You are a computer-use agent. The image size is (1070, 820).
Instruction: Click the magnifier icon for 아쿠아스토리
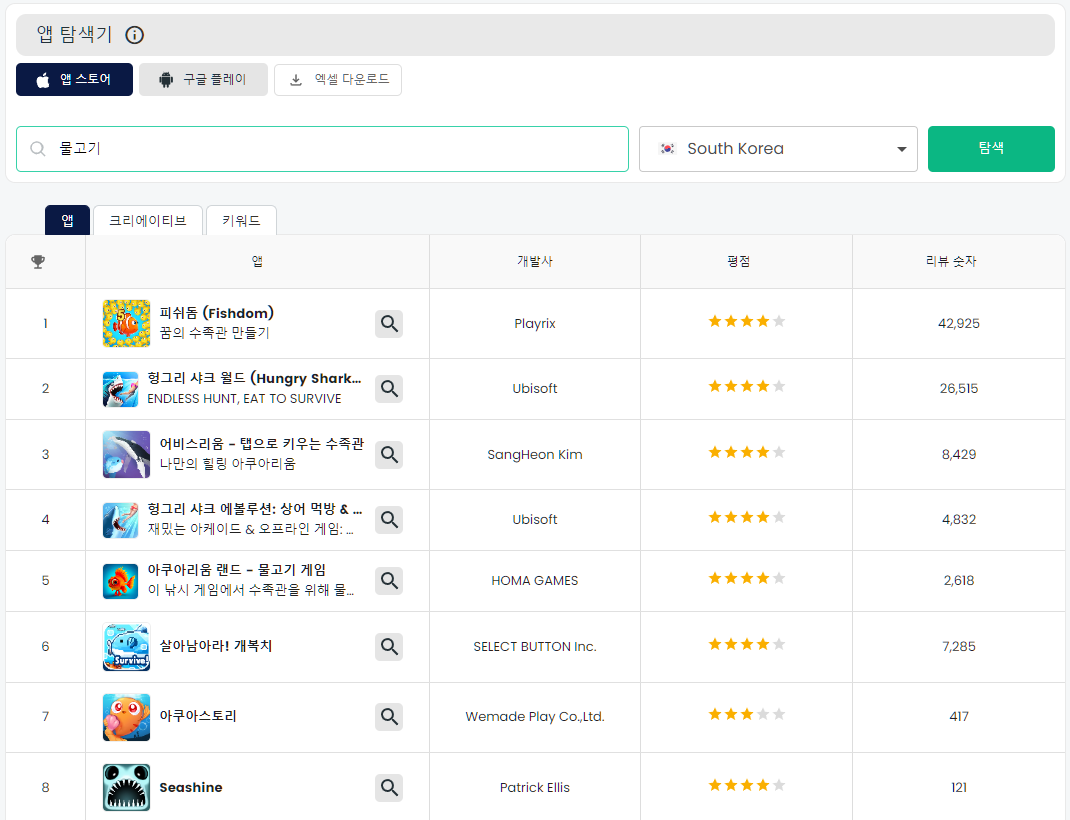click(389, 717)
